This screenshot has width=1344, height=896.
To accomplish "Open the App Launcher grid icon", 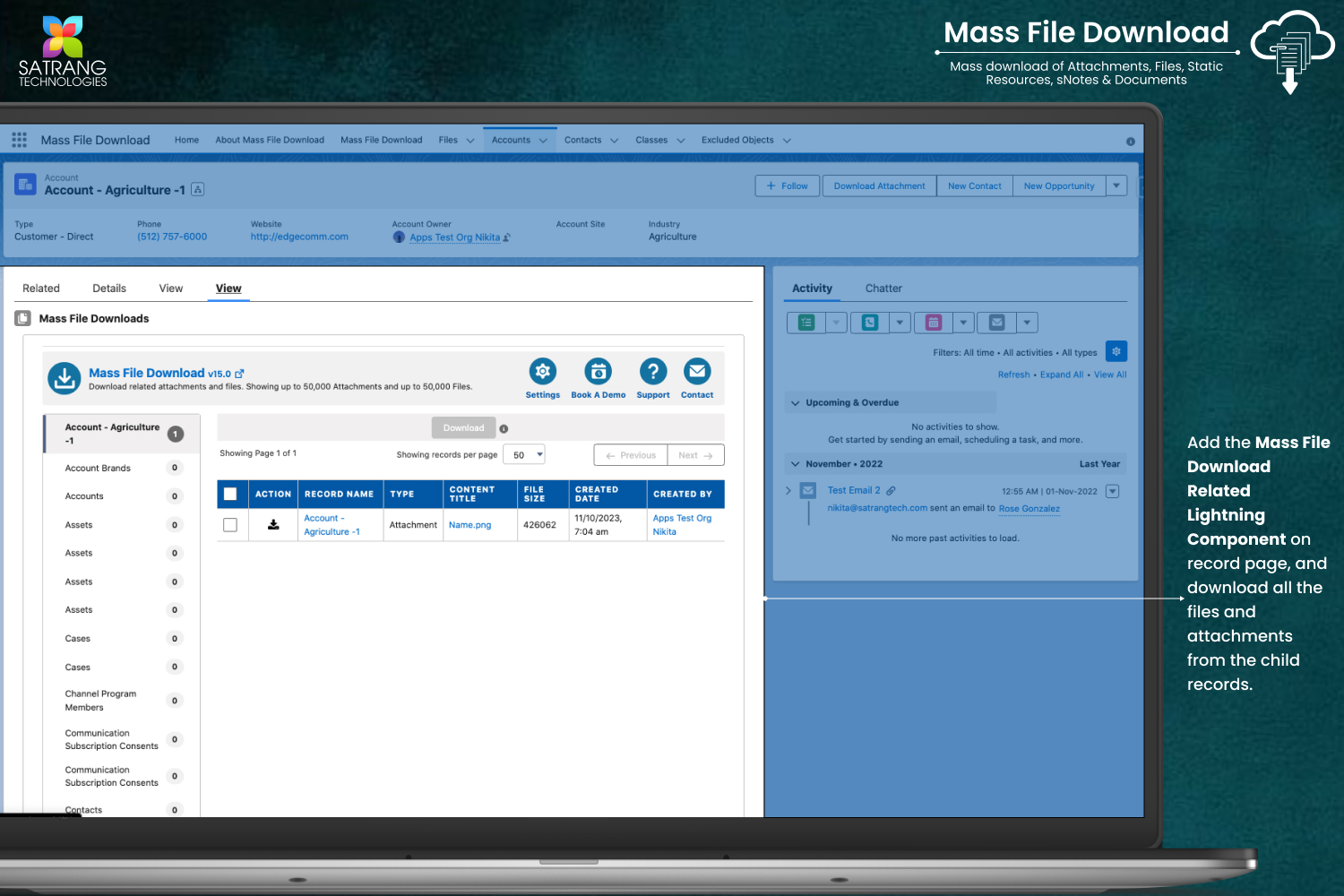I will [x=19, y=140].
